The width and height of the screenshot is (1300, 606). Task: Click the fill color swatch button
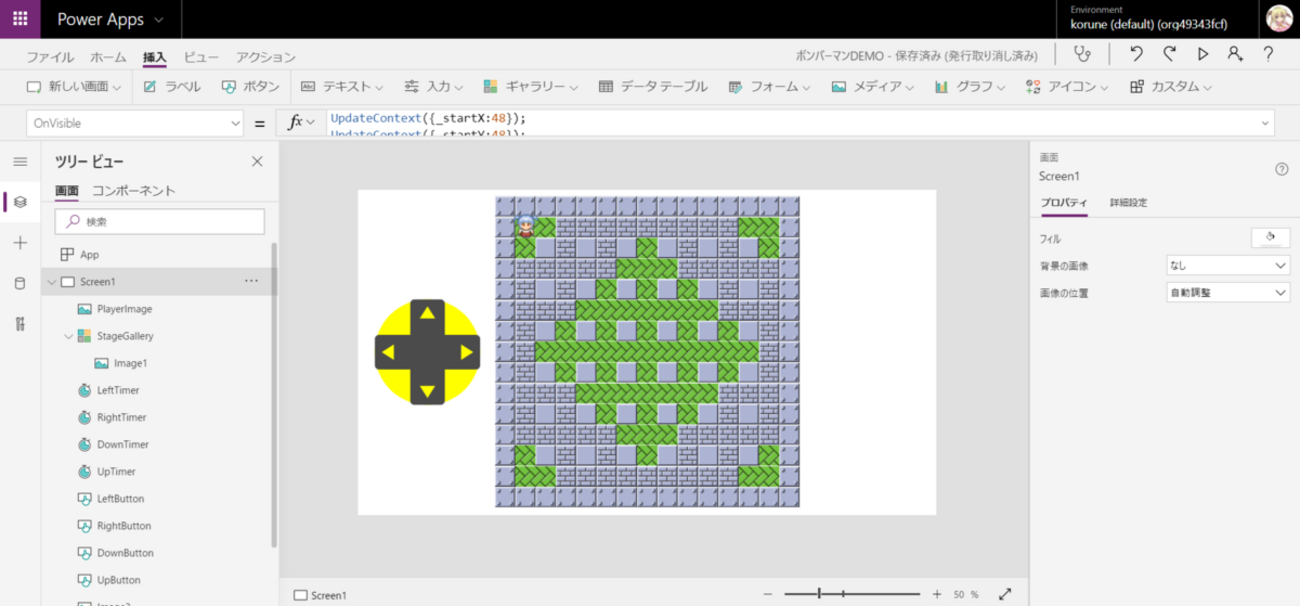click(x=1270, y=238)
